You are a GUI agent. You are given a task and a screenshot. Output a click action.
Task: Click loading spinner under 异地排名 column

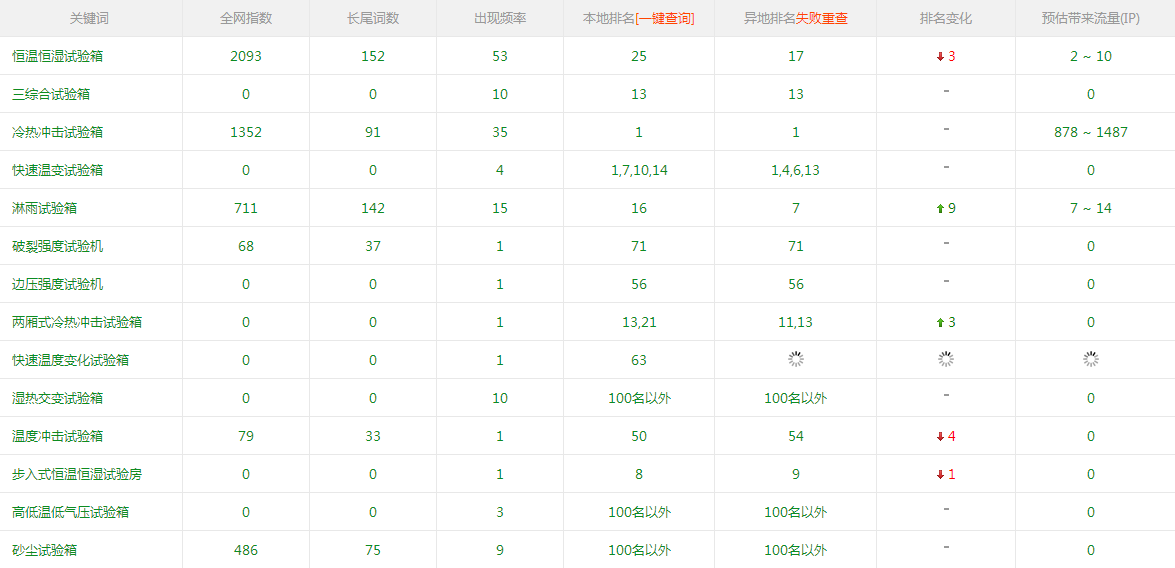[x=796, y=360]
